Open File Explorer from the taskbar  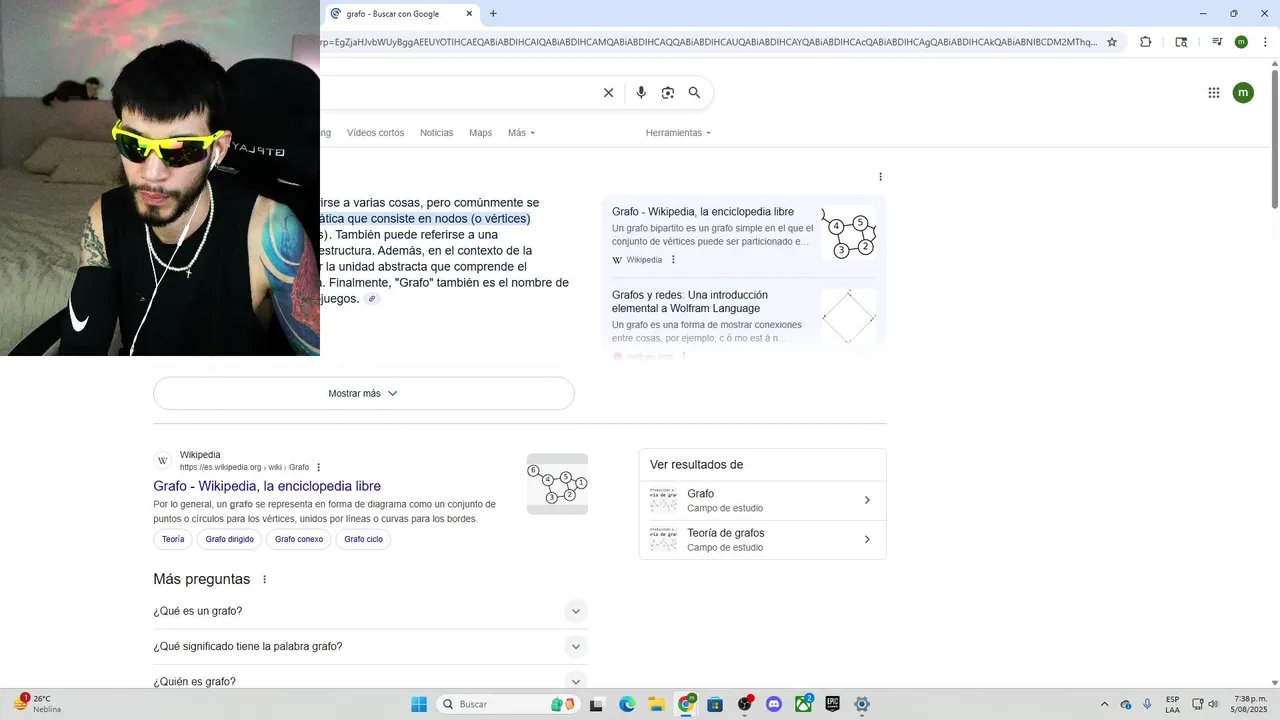tap(657, 704)
